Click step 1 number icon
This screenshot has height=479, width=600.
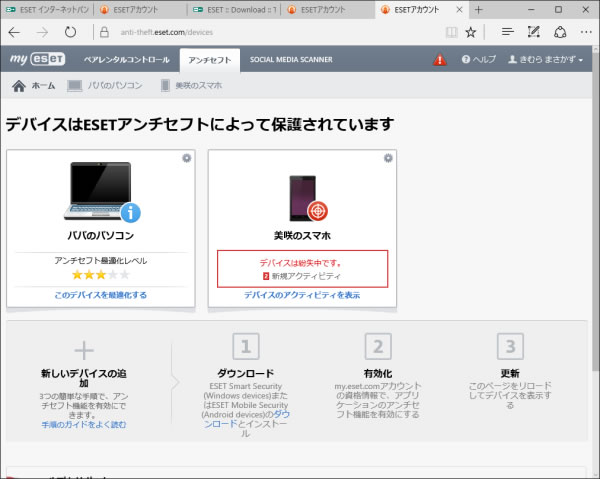[246, 346]
